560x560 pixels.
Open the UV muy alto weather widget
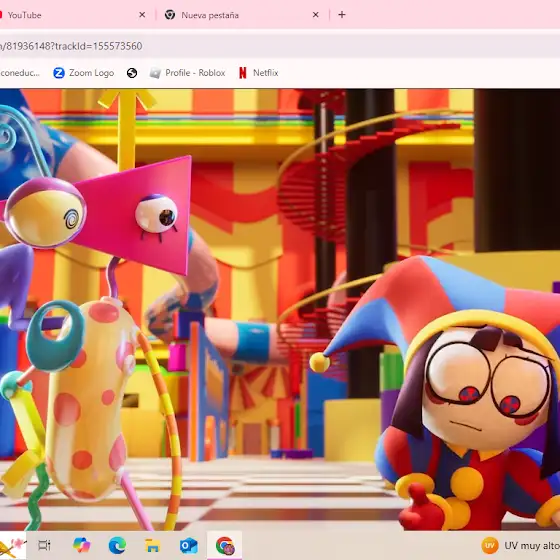click(x=521, y=546)
